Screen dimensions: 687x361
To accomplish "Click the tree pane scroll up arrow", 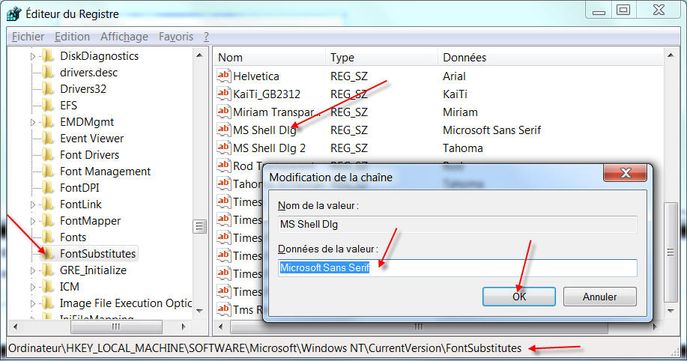I will pos(199,56).
